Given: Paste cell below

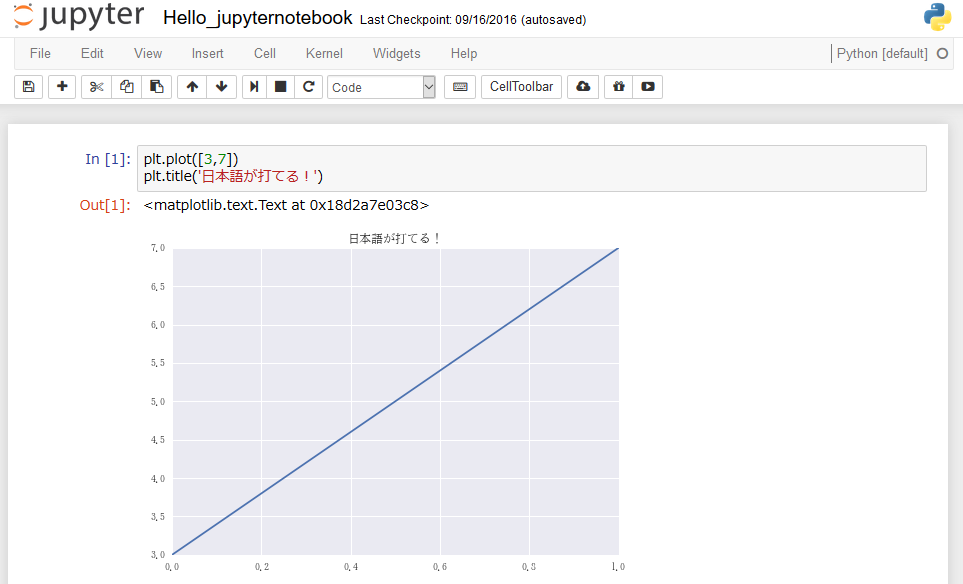Looking at the screenshot, I should coord(156,87).
